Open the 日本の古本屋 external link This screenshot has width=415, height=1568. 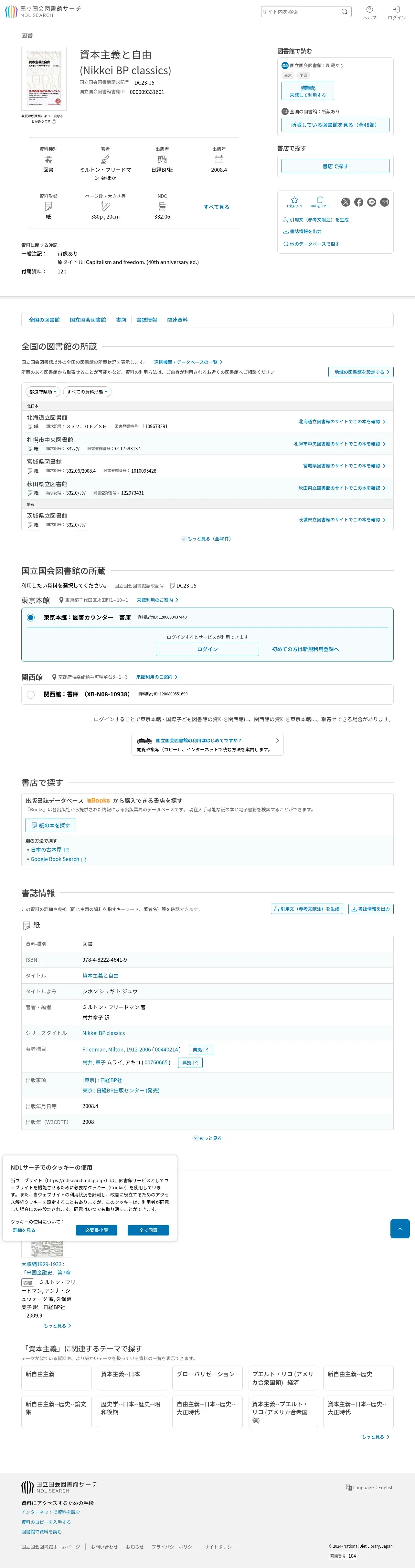tap(49, 850)
